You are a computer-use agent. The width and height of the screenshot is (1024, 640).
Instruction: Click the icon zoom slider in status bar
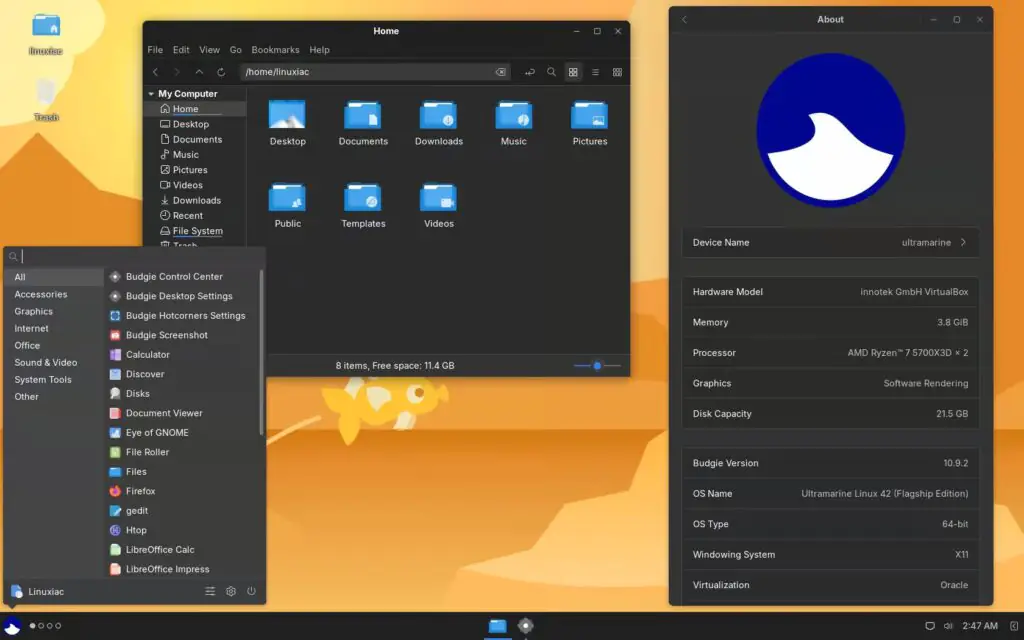click(597, 366)
